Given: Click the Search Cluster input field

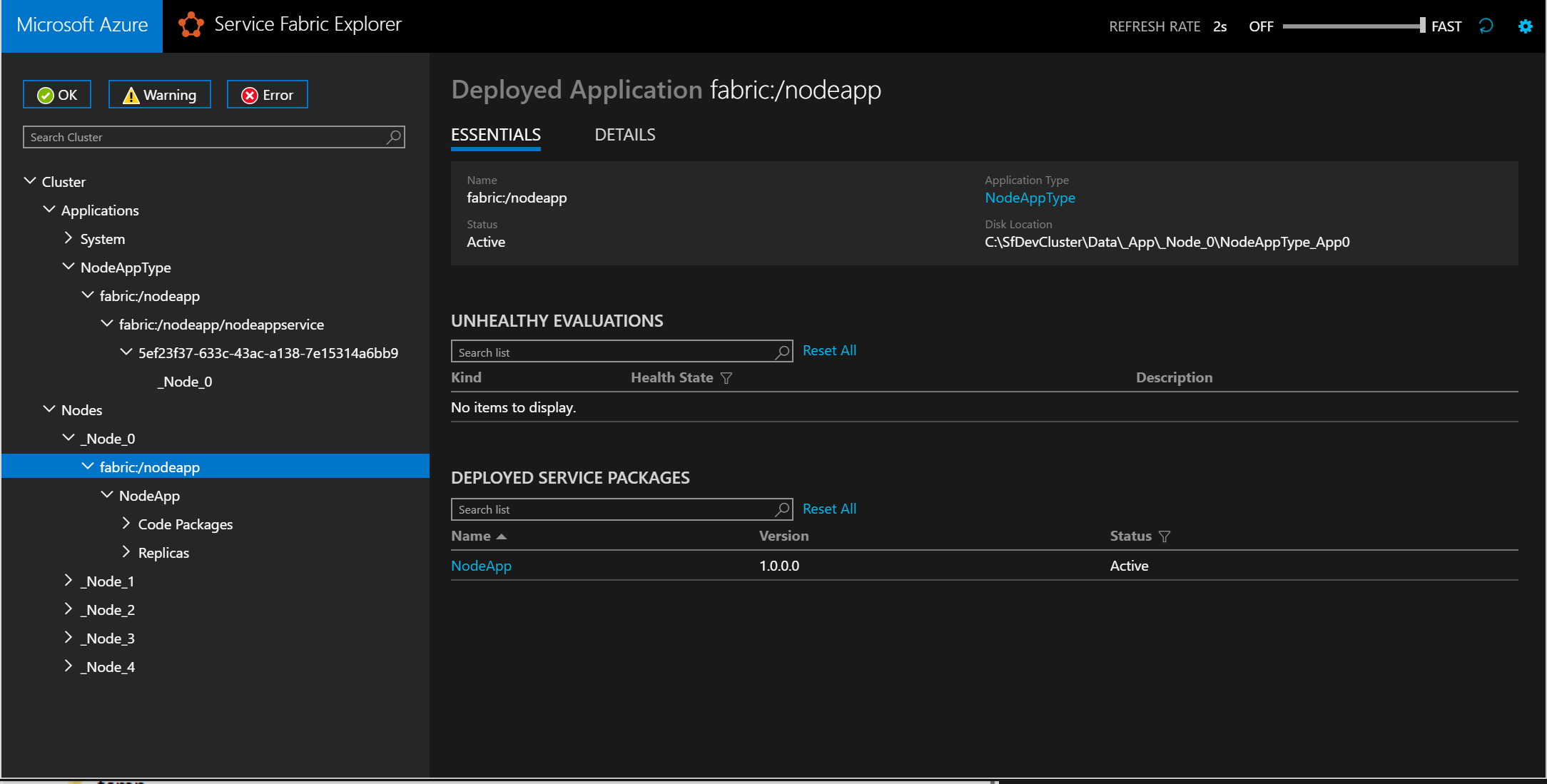Looking at the screenshot, I should [x=213, y=137].
